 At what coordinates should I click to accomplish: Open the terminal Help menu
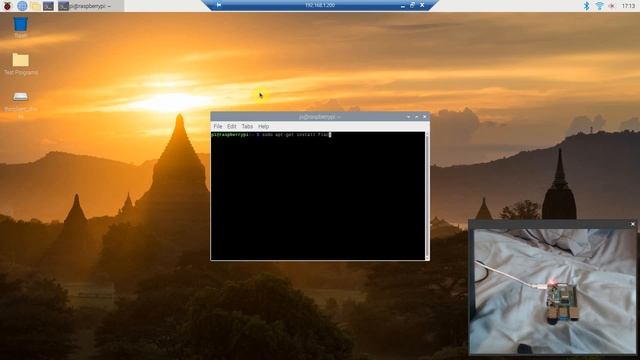point(264,127)
